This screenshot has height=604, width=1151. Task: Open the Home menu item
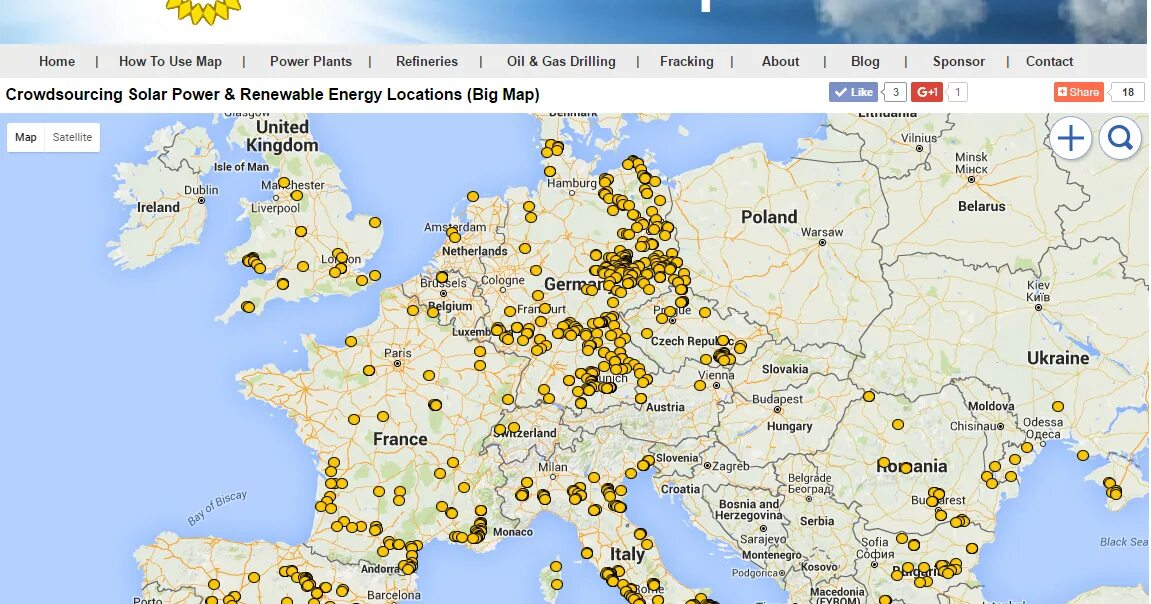[x=57, y=62]
